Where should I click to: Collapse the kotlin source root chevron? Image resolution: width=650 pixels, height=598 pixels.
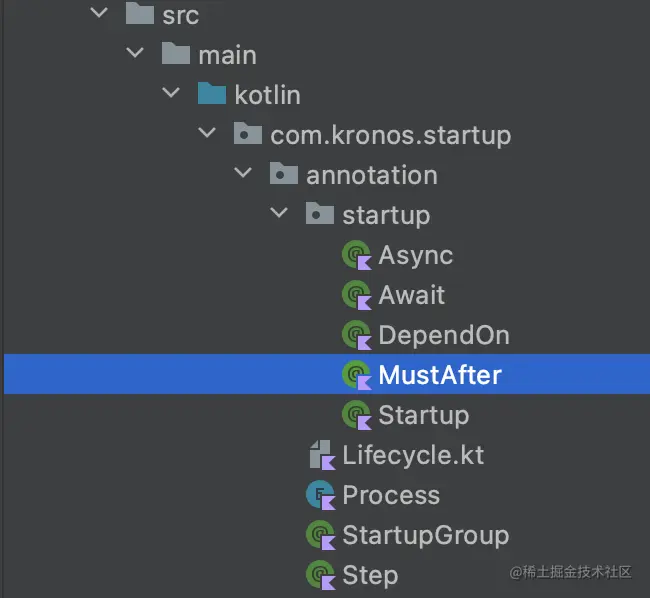tap(171, 95)
